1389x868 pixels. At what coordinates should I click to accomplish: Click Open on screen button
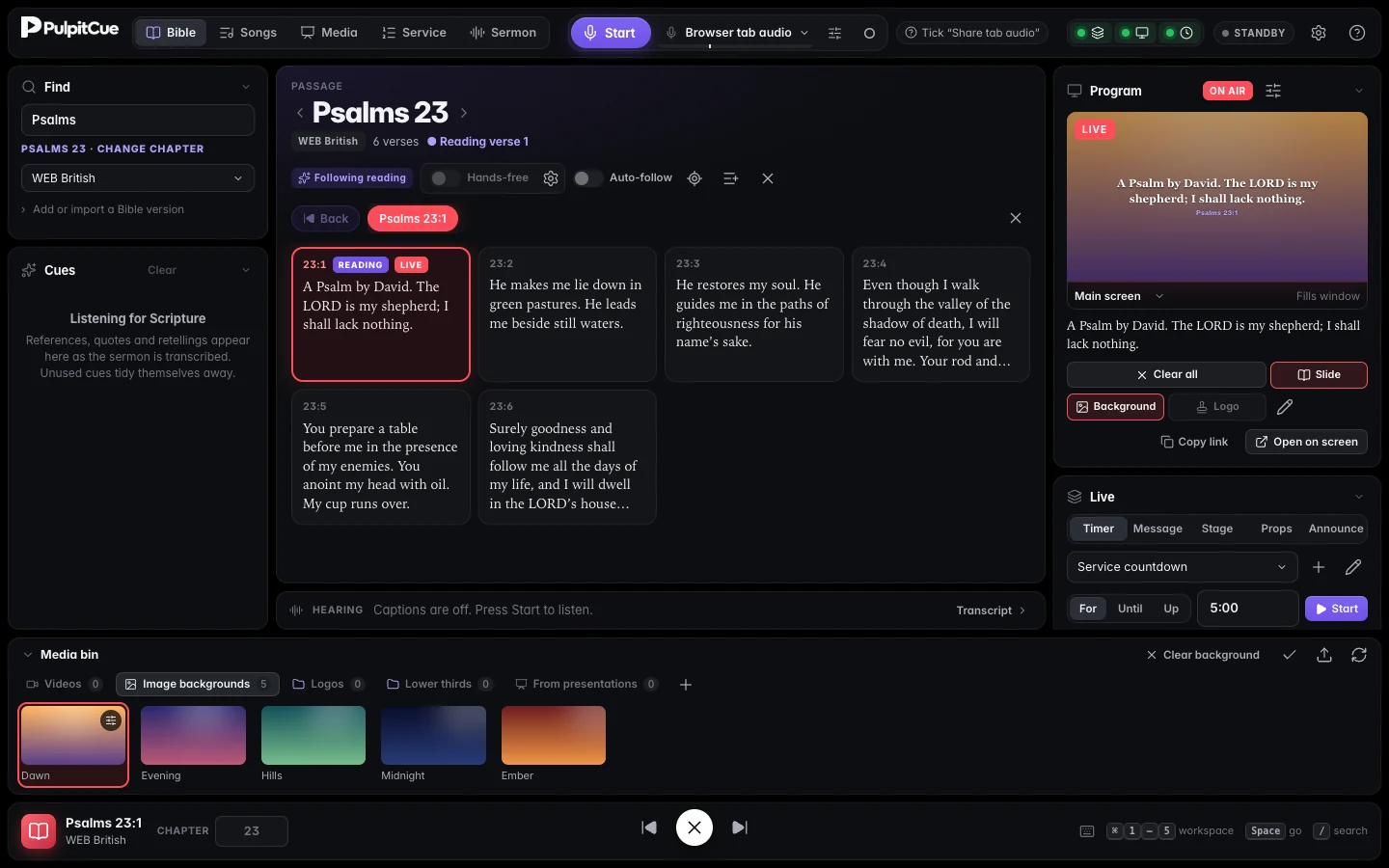(1306, 442)
